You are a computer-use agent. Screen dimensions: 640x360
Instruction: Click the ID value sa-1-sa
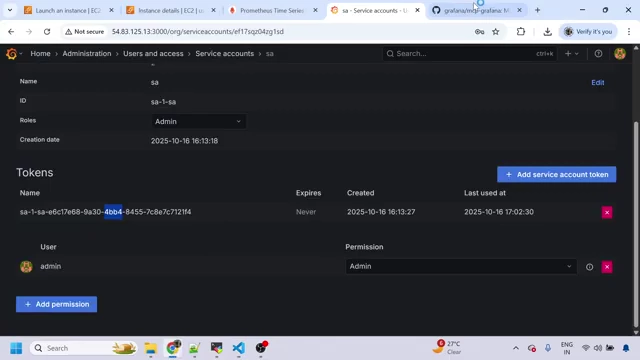[163, 102]
